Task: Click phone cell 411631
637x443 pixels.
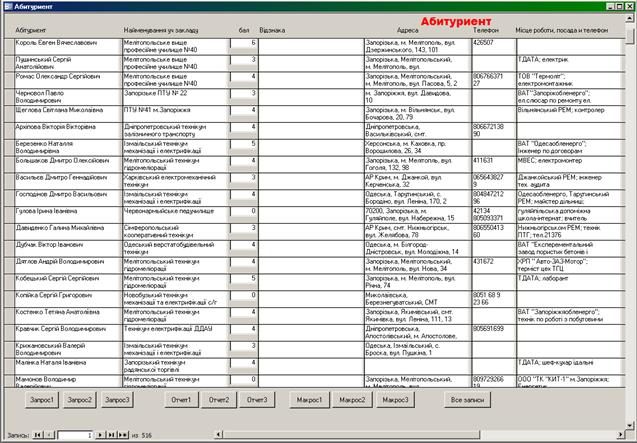Action: 494,164
